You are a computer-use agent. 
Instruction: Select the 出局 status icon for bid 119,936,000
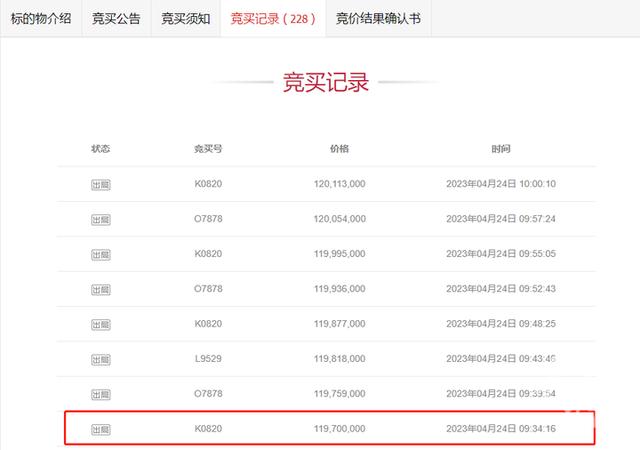(x=100, y=289)
